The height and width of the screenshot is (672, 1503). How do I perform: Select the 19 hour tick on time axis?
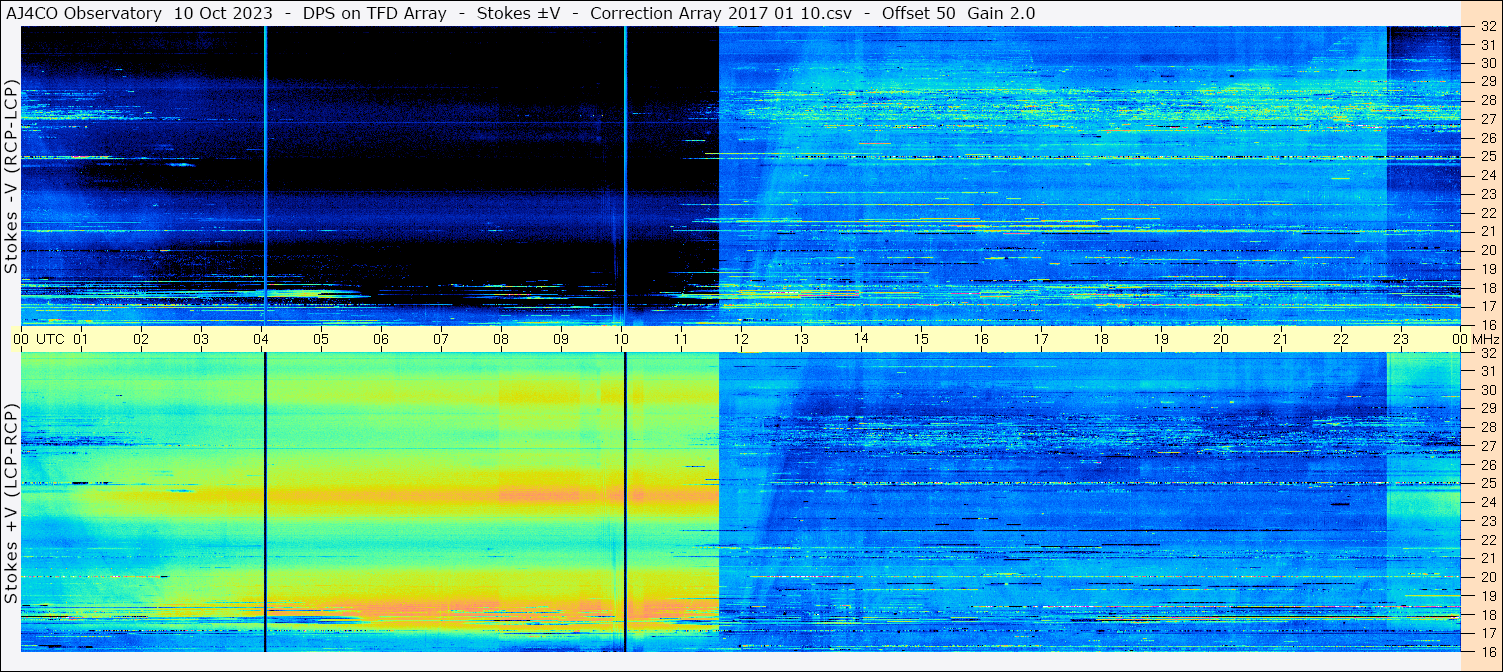coord(1161,339)
